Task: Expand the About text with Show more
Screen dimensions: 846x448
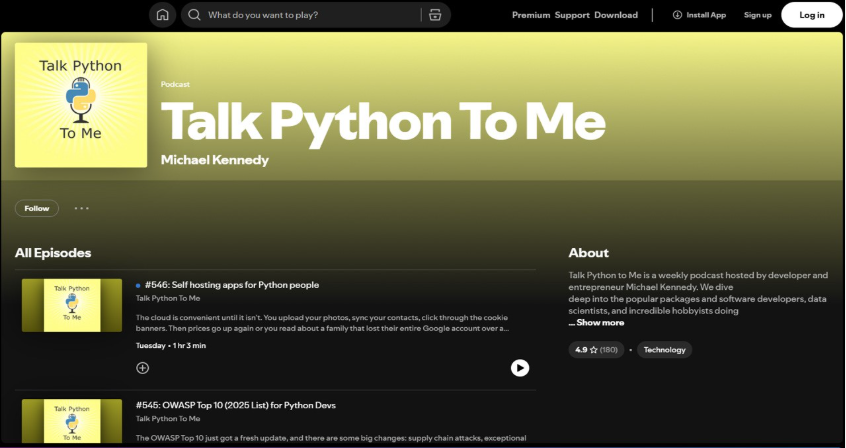Action: (x=596, y=323)
